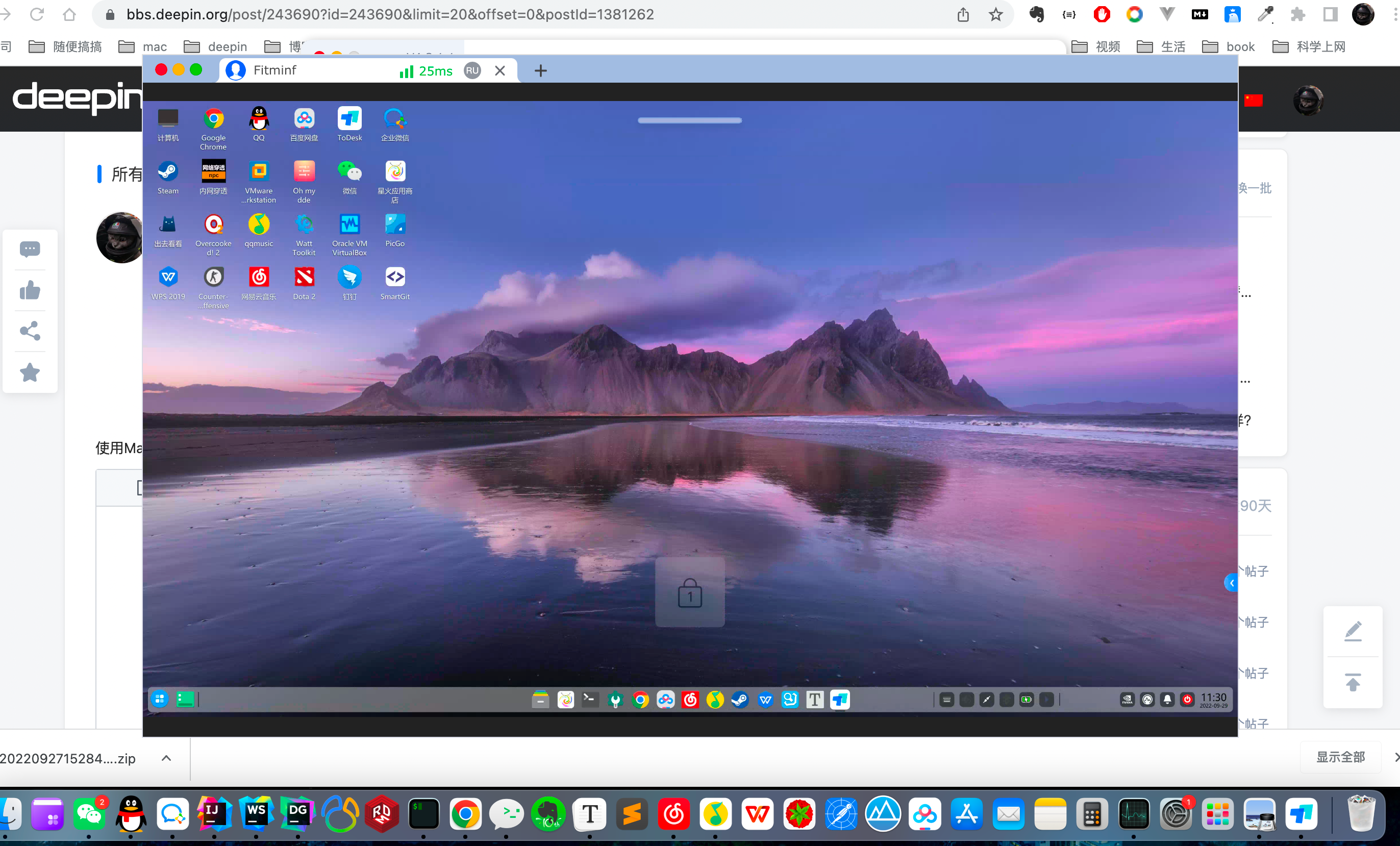The width and height of the screenshot is (1400, 846).
Task: Click the power button in remote tray
Action: pyautogui.click(x=1187, y=700)
